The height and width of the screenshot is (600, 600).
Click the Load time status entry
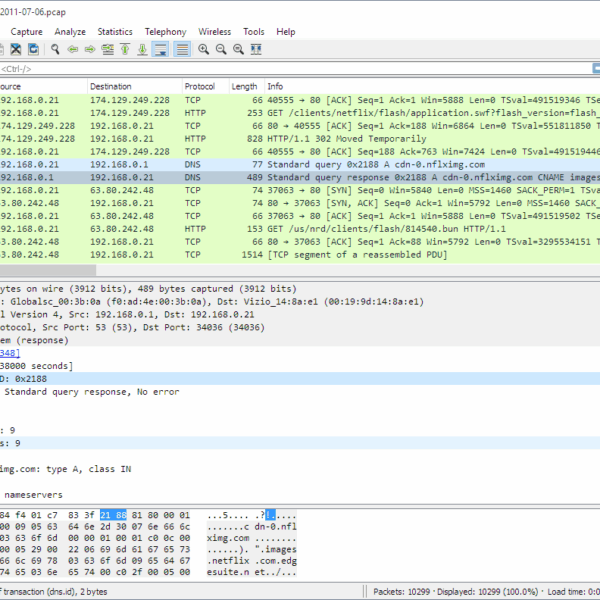pyautogui.click(x=574, y=592)
